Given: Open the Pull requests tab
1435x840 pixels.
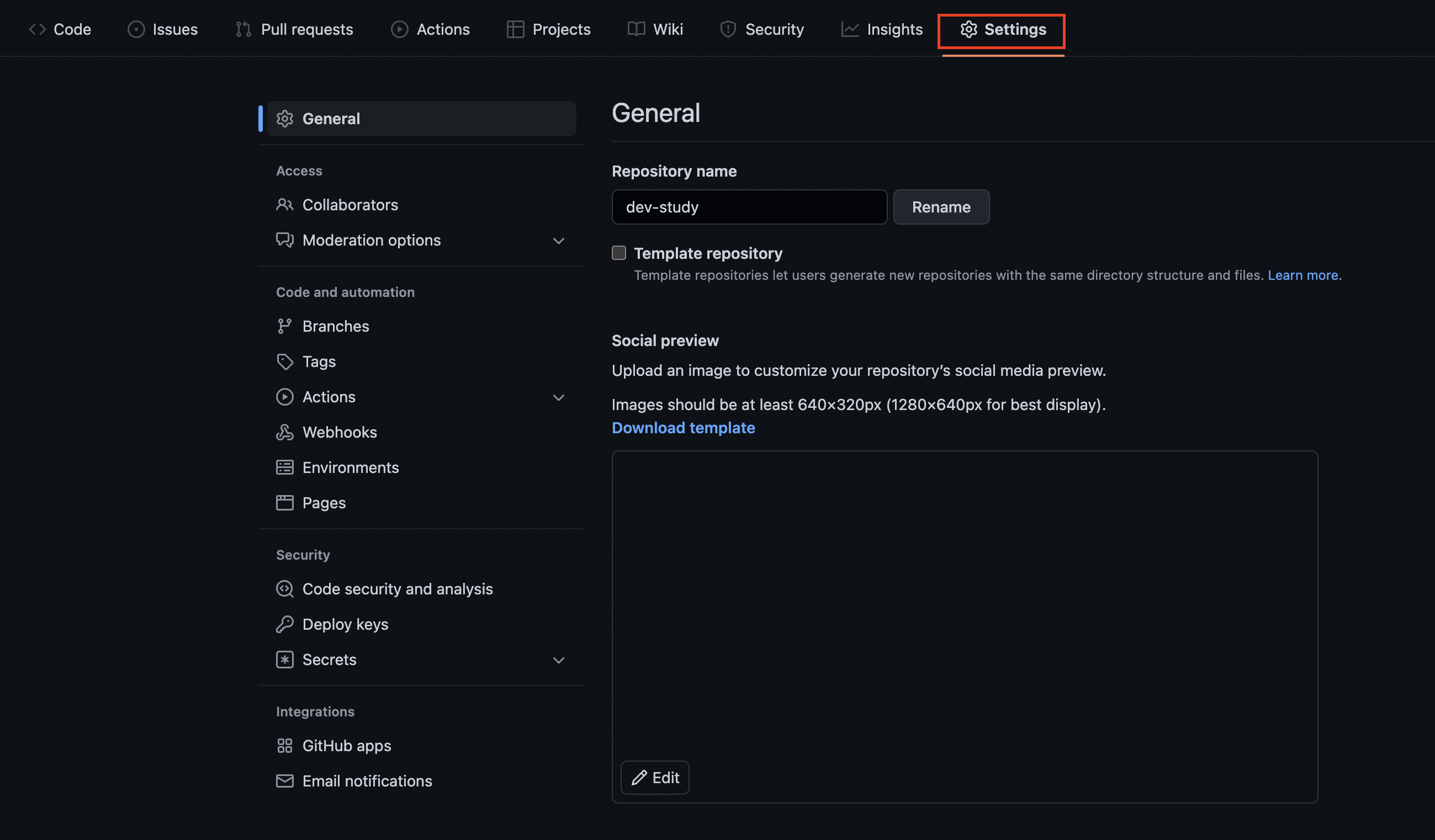Looking at the screenshot, I should coord(294,29).
